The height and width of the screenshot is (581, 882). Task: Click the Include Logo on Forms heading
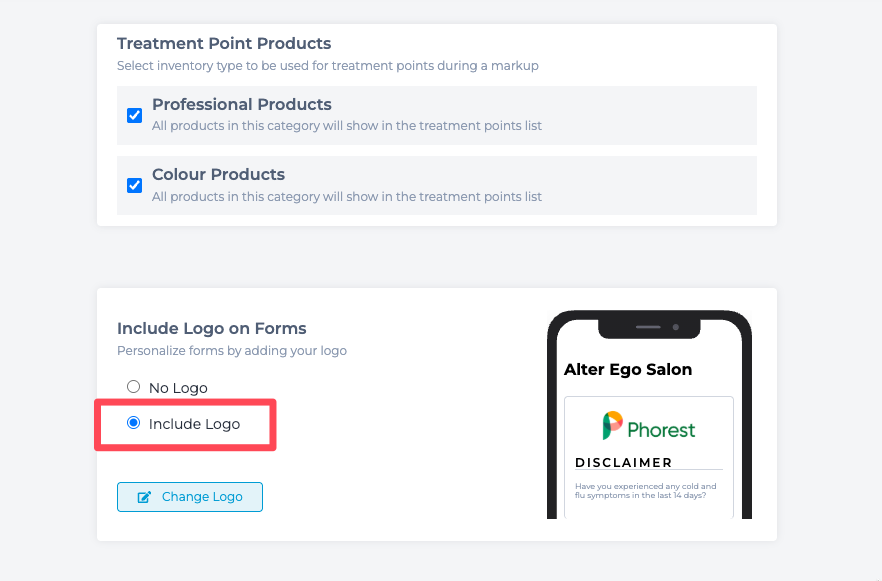[212, 328]
